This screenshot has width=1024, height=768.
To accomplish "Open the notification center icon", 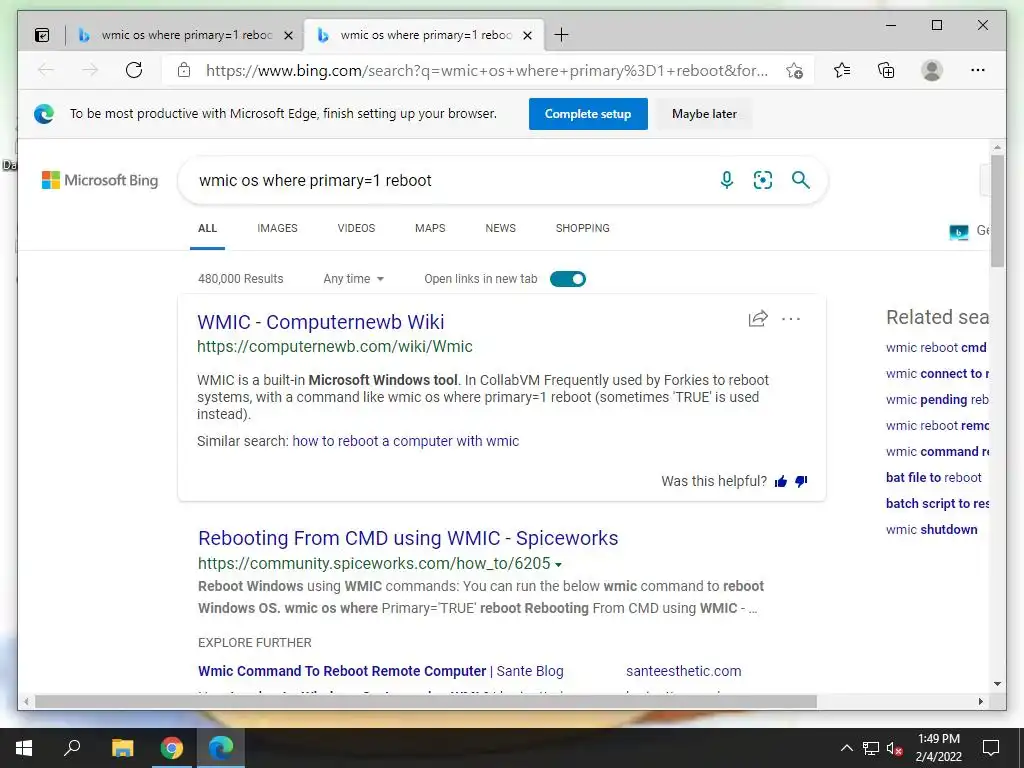I will coord(991,748).
